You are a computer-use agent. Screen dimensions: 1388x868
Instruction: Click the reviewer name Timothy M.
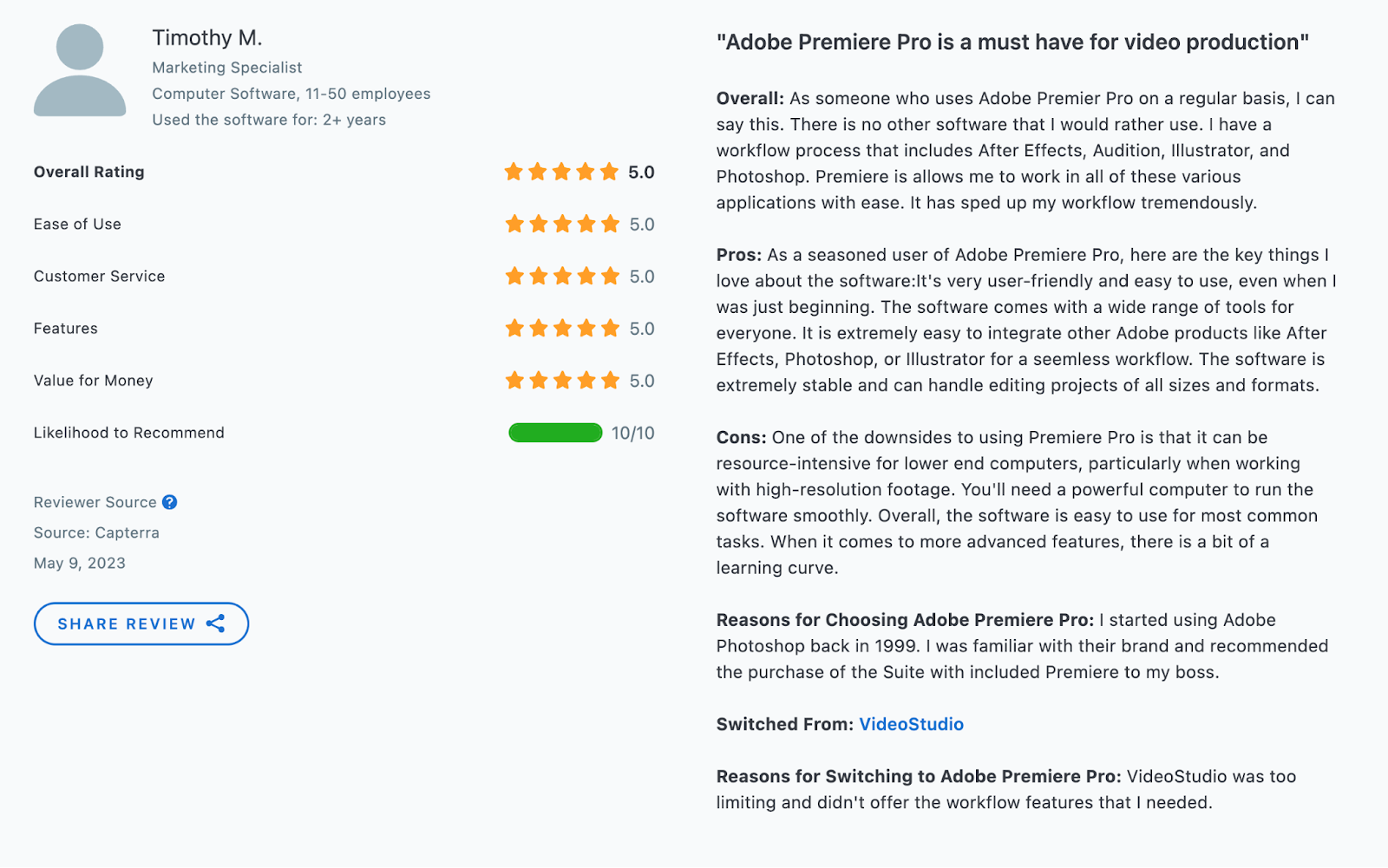pos(207,38)
